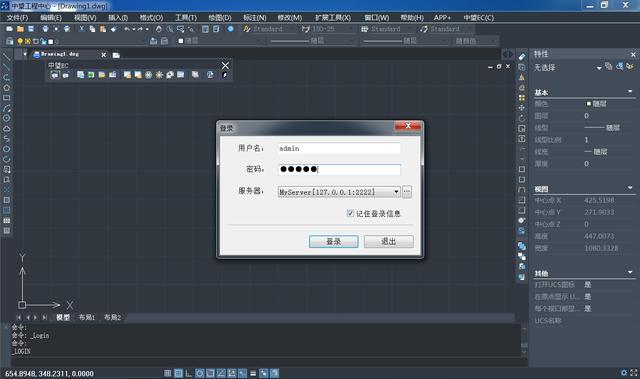The height and width of the screenshot is (379, 640).
Task: Open the 文件(F) menu
Action: tap(18, 18)
